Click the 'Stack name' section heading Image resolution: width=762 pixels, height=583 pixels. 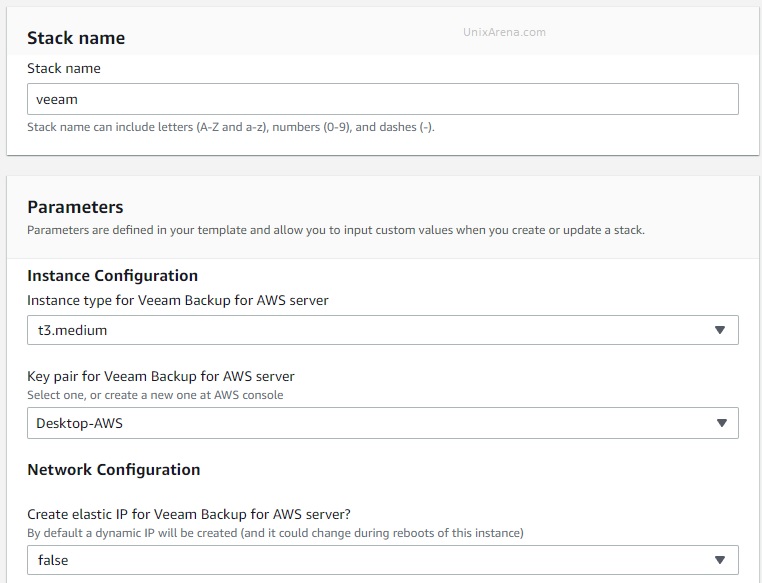tap(76, 38)
